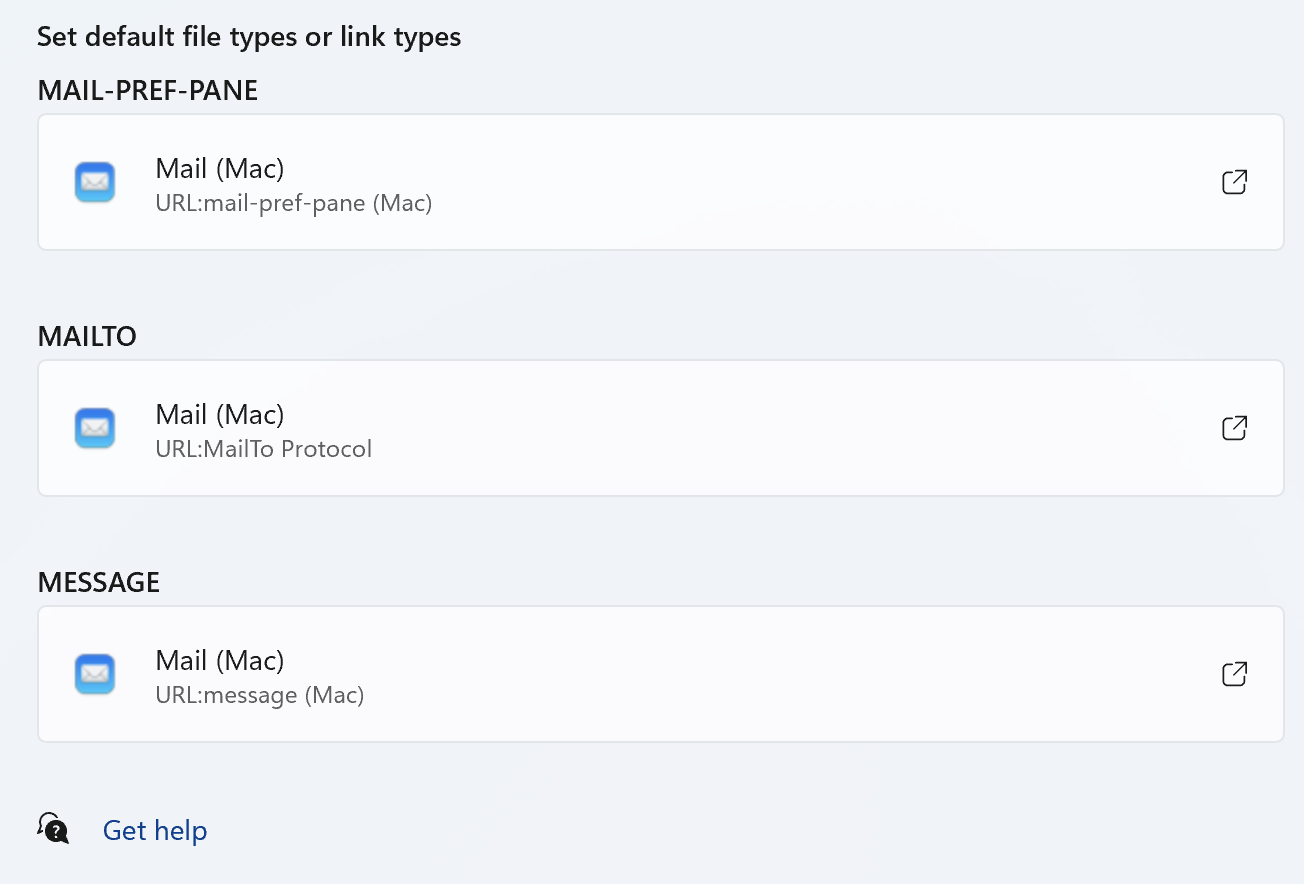
Task: Click the MAIL-PREF-PANE section label
Action: tap(148, 91)
